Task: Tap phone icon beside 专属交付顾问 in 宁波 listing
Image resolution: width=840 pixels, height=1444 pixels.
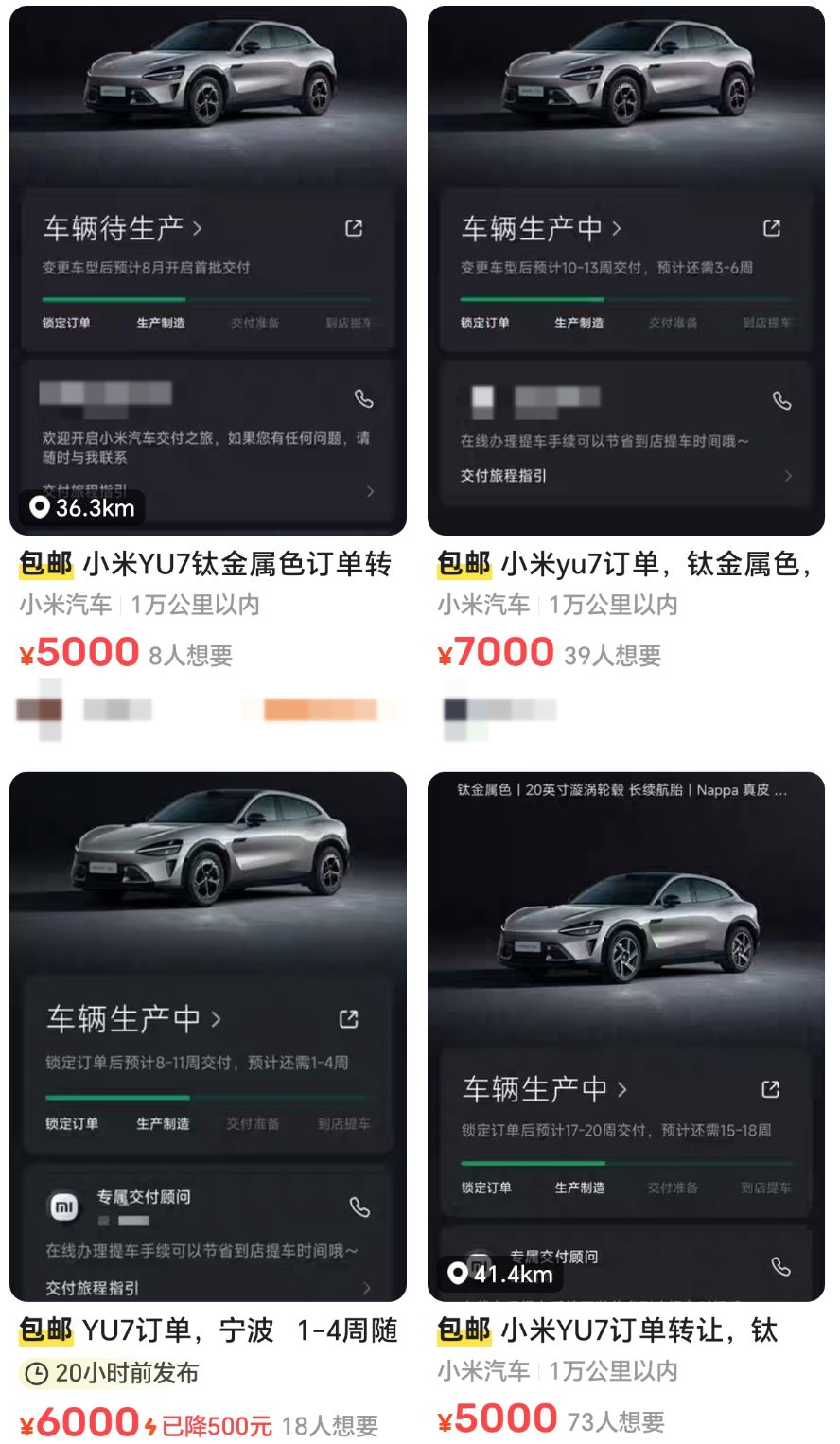Action: pyautogui.click(x=359, y=1206)
